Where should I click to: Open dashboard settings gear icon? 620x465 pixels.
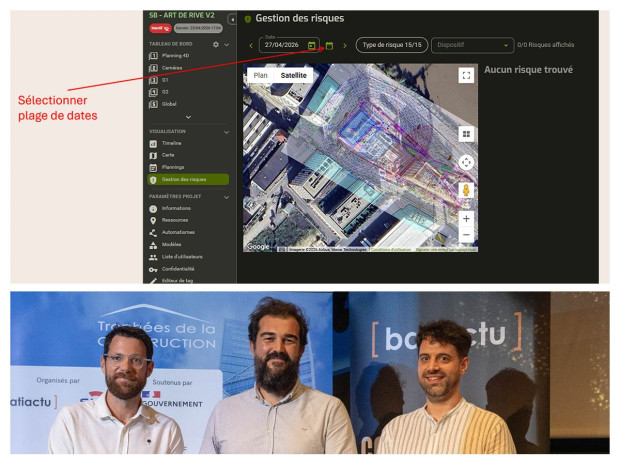click(215, 44)
